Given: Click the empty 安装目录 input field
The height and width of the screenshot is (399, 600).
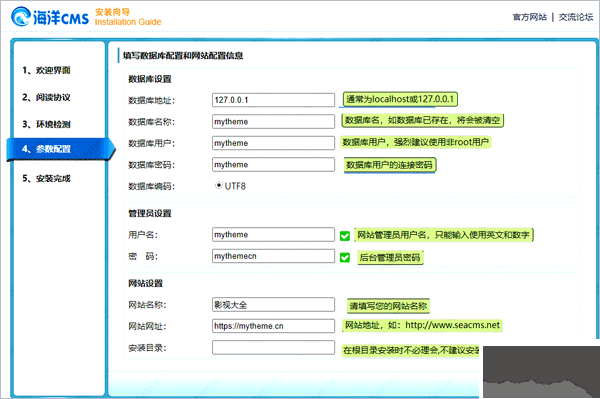Looking at the screenshot, I should [273, 348].
